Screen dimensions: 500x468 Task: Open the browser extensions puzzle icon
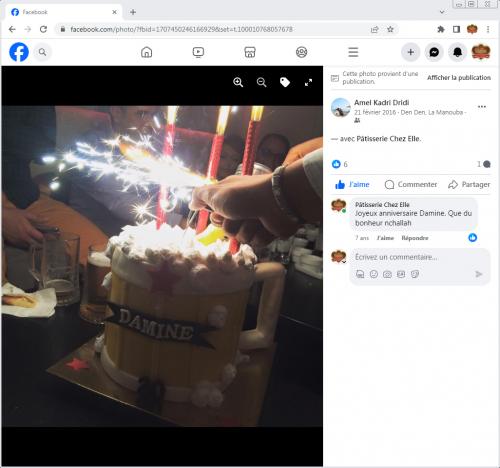(x=441, y=29)
